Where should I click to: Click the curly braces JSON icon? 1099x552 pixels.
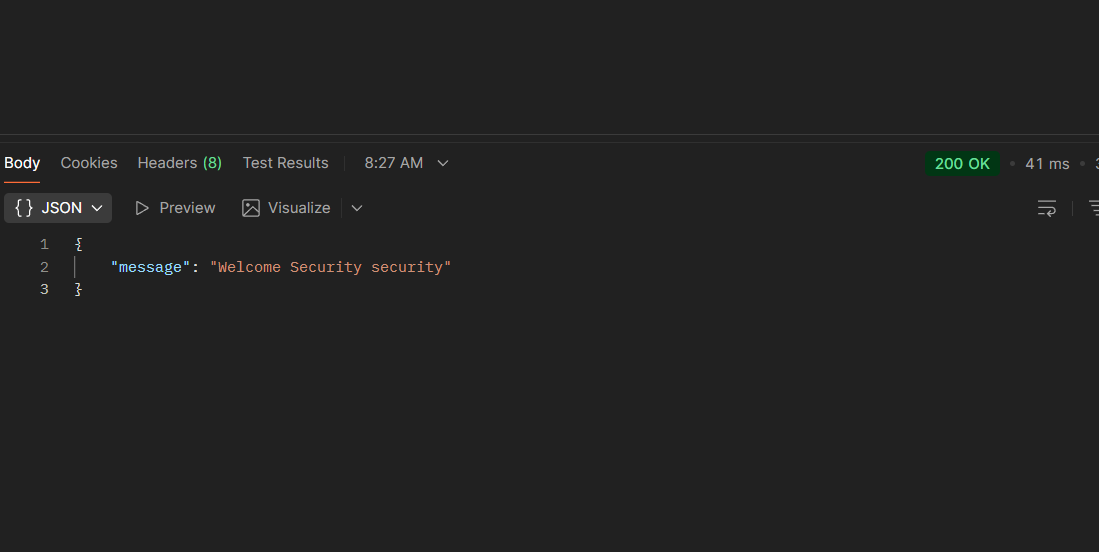tap(24, 208)
